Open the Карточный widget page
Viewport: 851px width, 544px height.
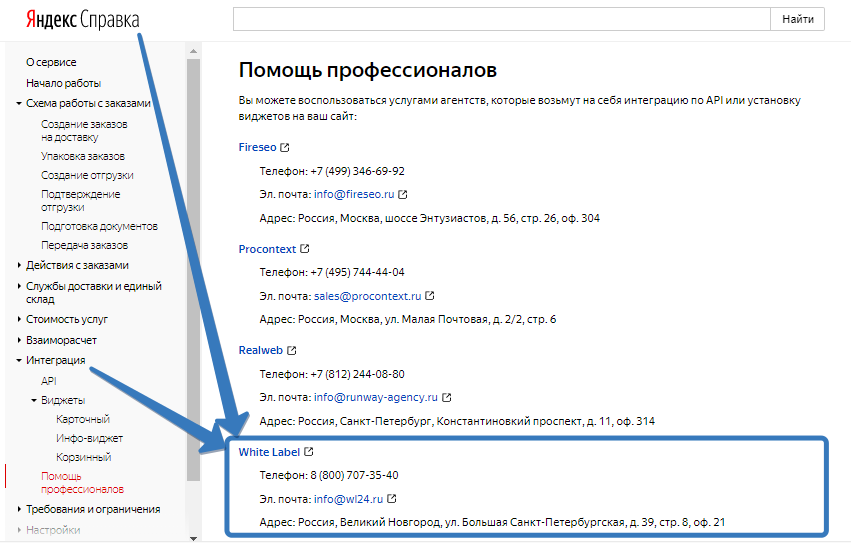[x=83, y=419]
